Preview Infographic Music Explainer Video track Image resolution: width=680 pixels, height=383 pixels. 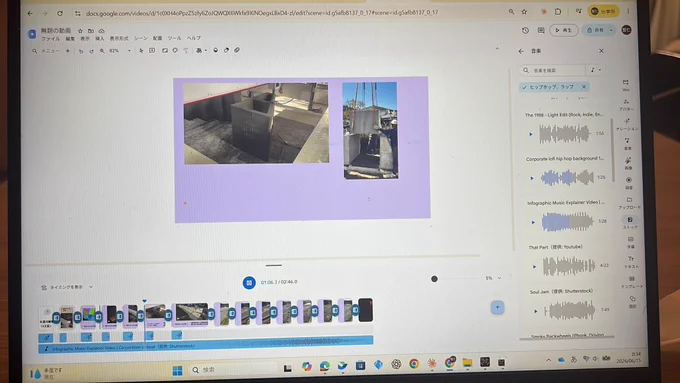pyautogui.click(x=533, y=223)
